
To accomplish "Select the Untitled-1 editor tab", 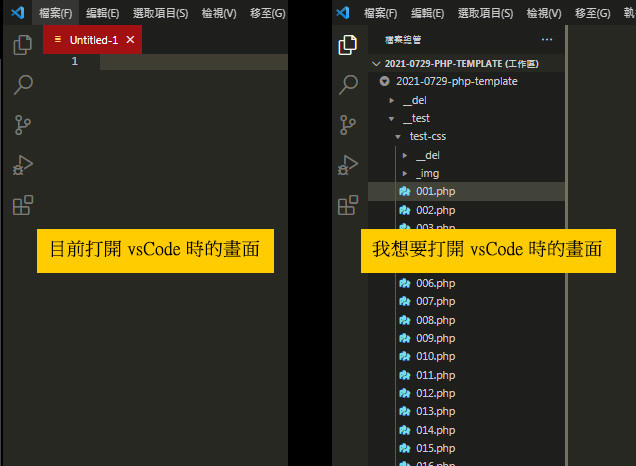I will click(92, 40).
